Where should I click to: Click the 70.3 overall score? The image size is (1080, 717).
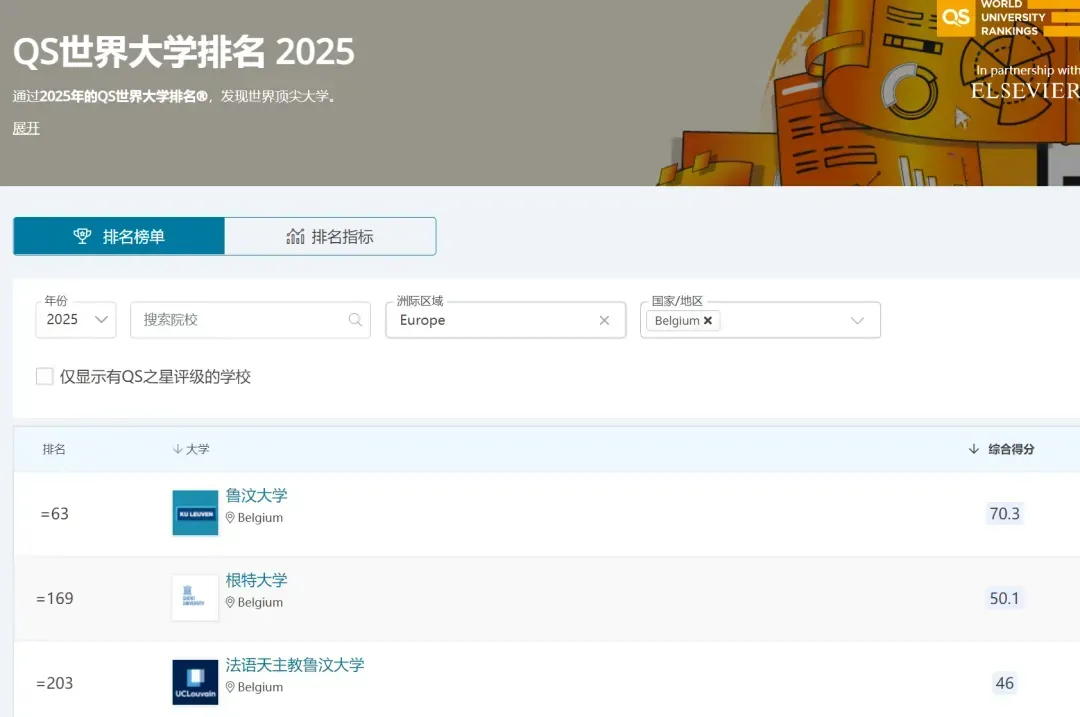click(1004, 513)
